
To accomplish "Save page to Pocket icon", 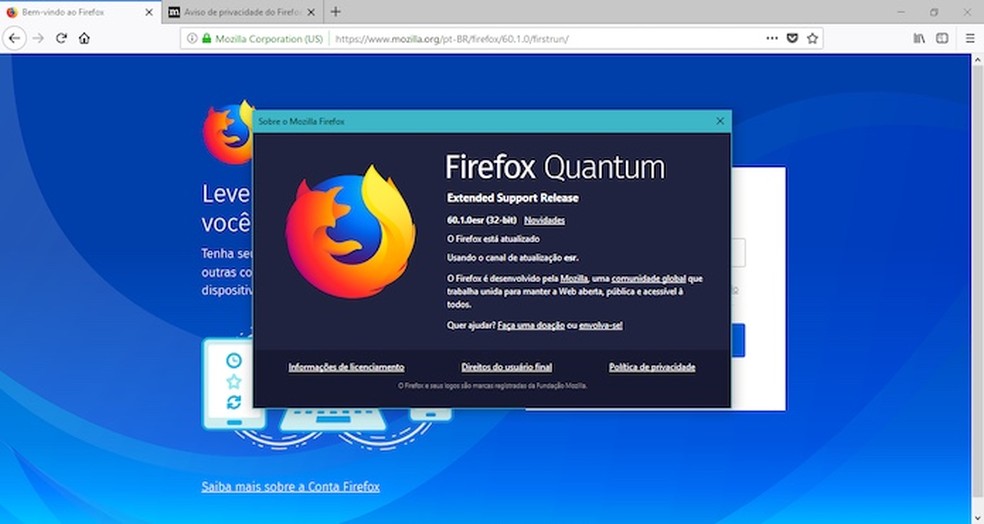I will (793, 38).
